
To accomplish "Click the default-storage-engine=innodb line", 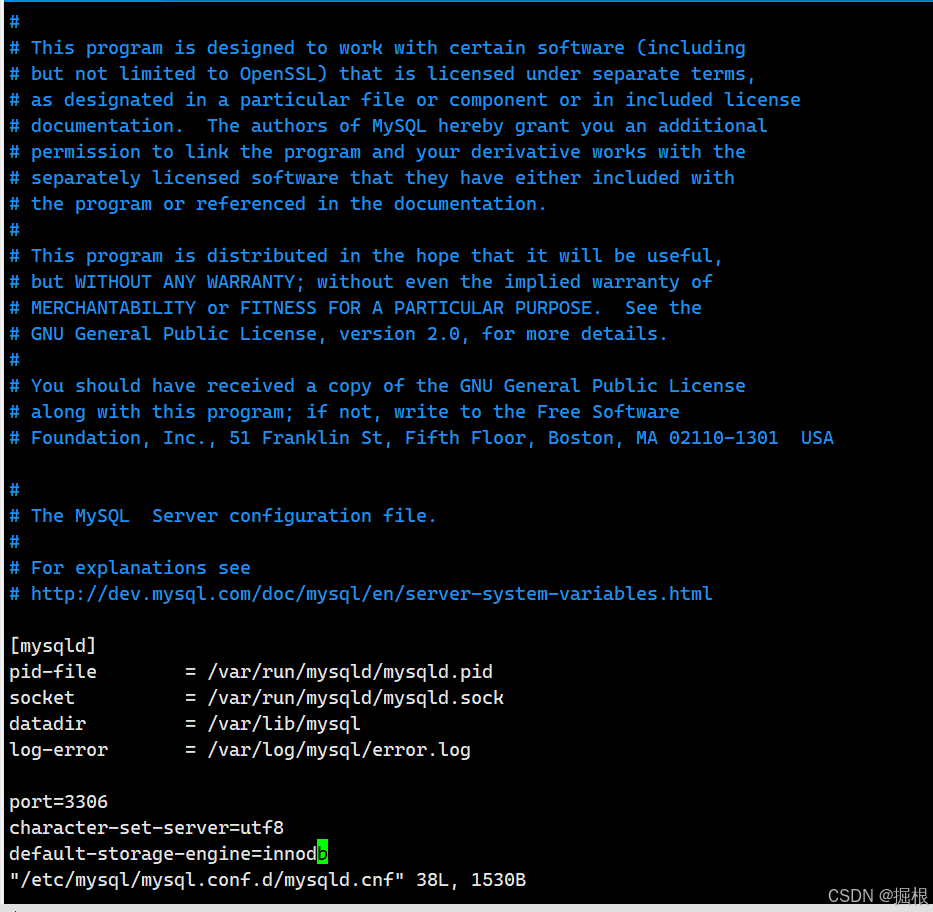I will point(168,854).
